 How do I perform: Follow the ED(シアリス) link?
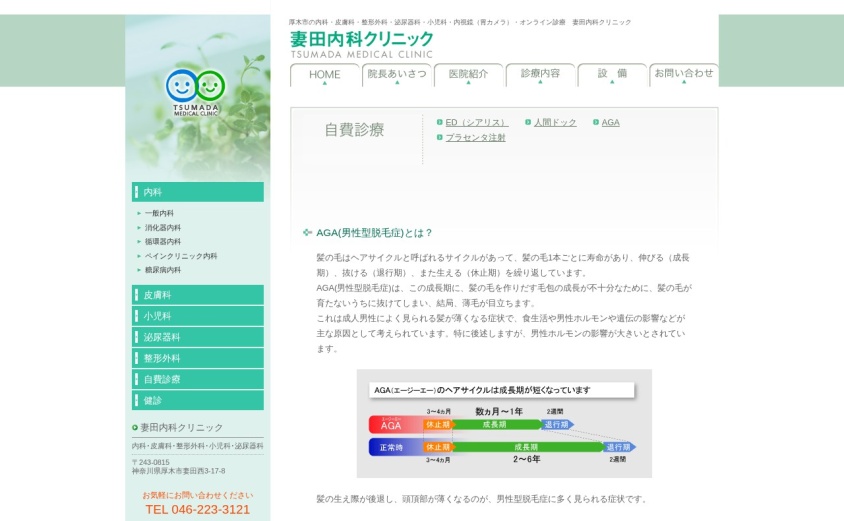(476, 123)
